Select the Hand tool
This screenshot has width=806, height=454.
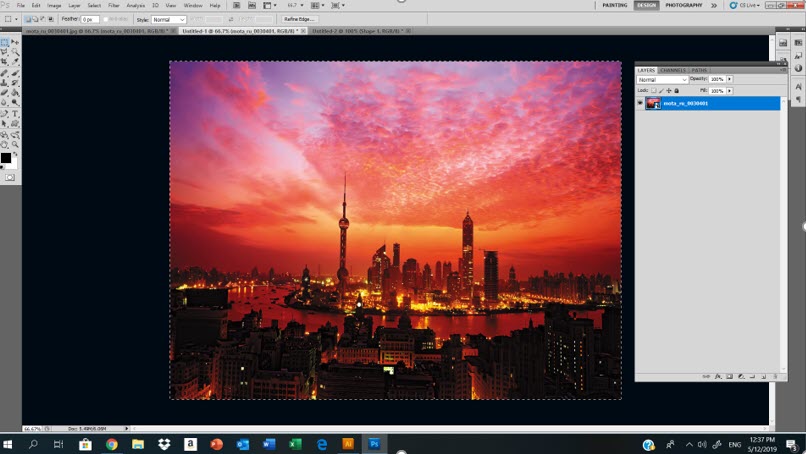[5, 144]
